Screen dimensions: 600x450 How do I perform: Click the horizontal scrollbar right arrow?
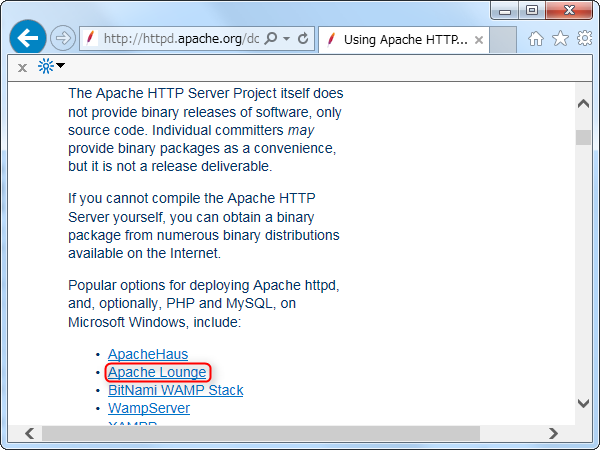[x=553, y=434]
